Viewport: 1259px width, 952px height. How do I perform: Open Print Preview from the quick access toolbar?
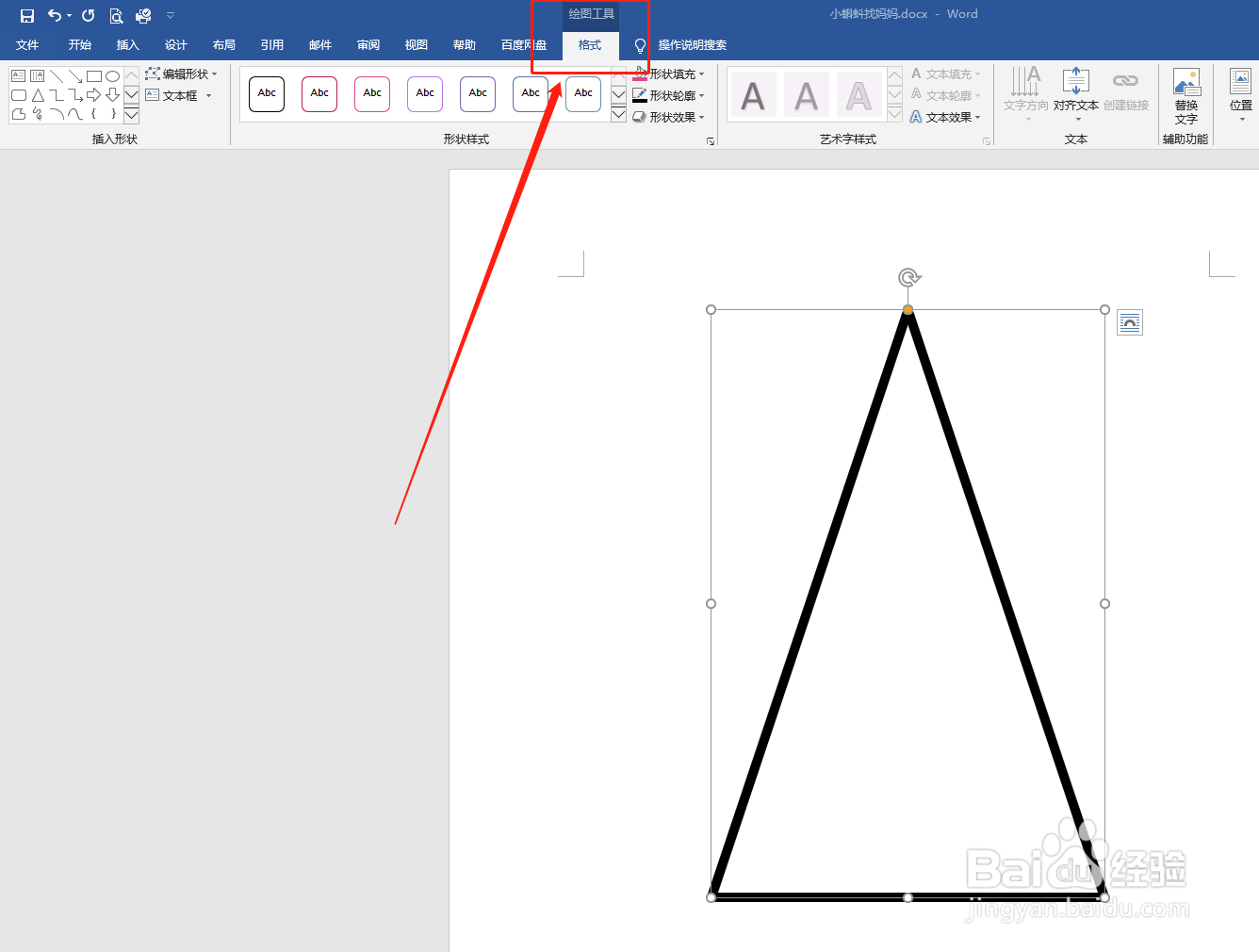[x=116, y=15]
